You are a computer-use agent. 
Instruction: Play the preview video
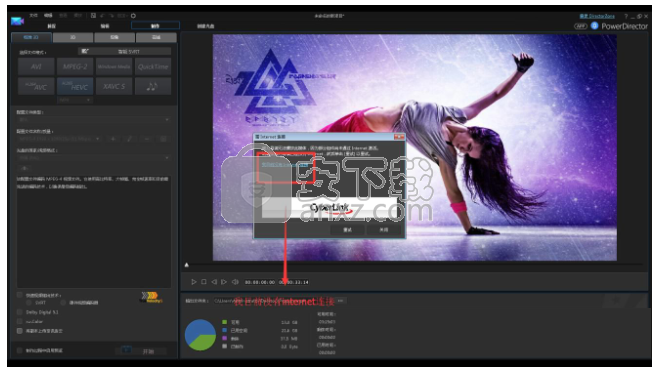tap(193, 282)
